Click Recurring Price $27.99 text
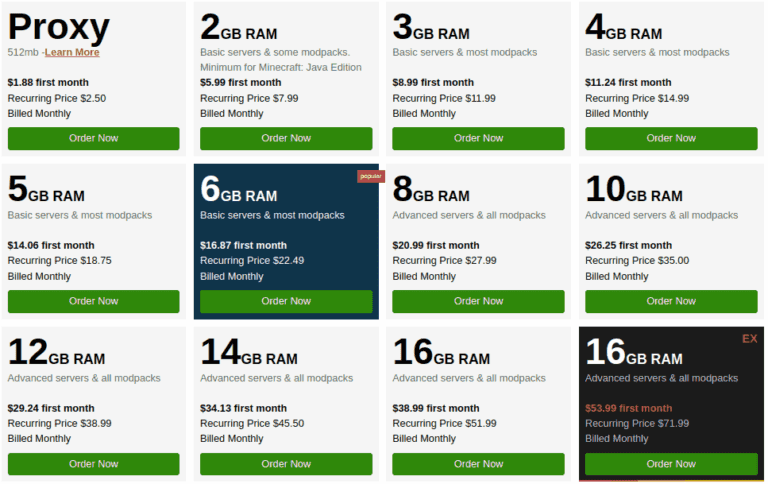The image size is (768, 484). (x=445, y=261)
